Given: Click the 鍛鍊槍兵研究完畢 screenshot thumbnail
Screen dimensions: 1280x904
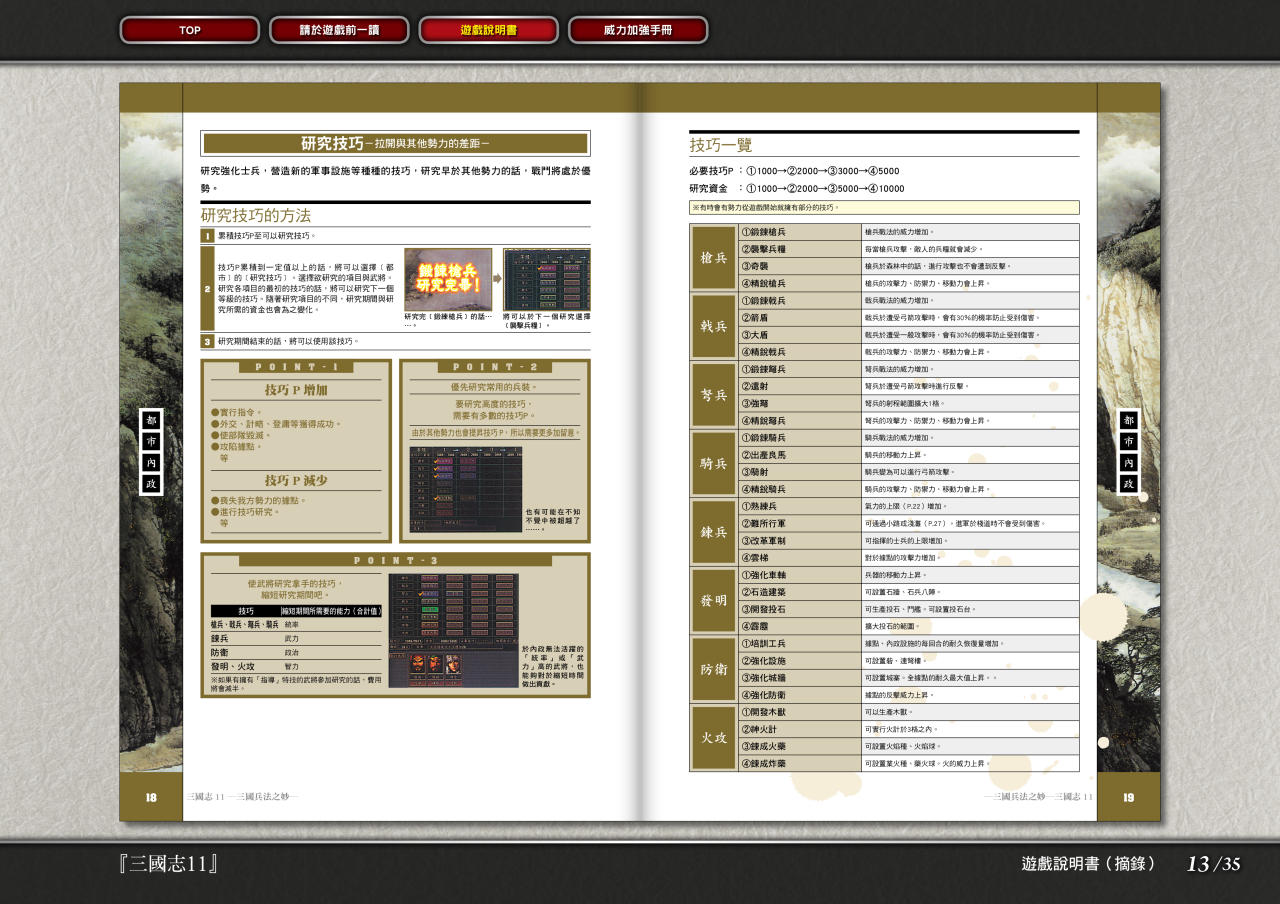Looking at the screenshot, I should click(x=448, y=279).
